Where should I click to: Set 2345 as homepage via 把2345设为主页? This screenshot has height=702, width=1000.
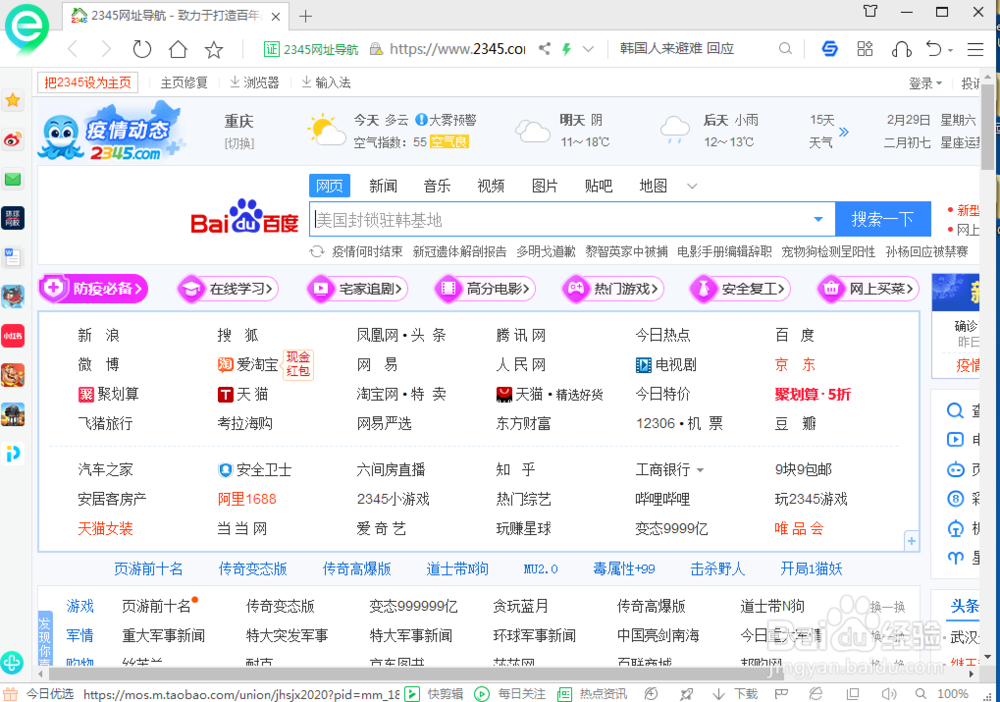click(x=86, y=82)
